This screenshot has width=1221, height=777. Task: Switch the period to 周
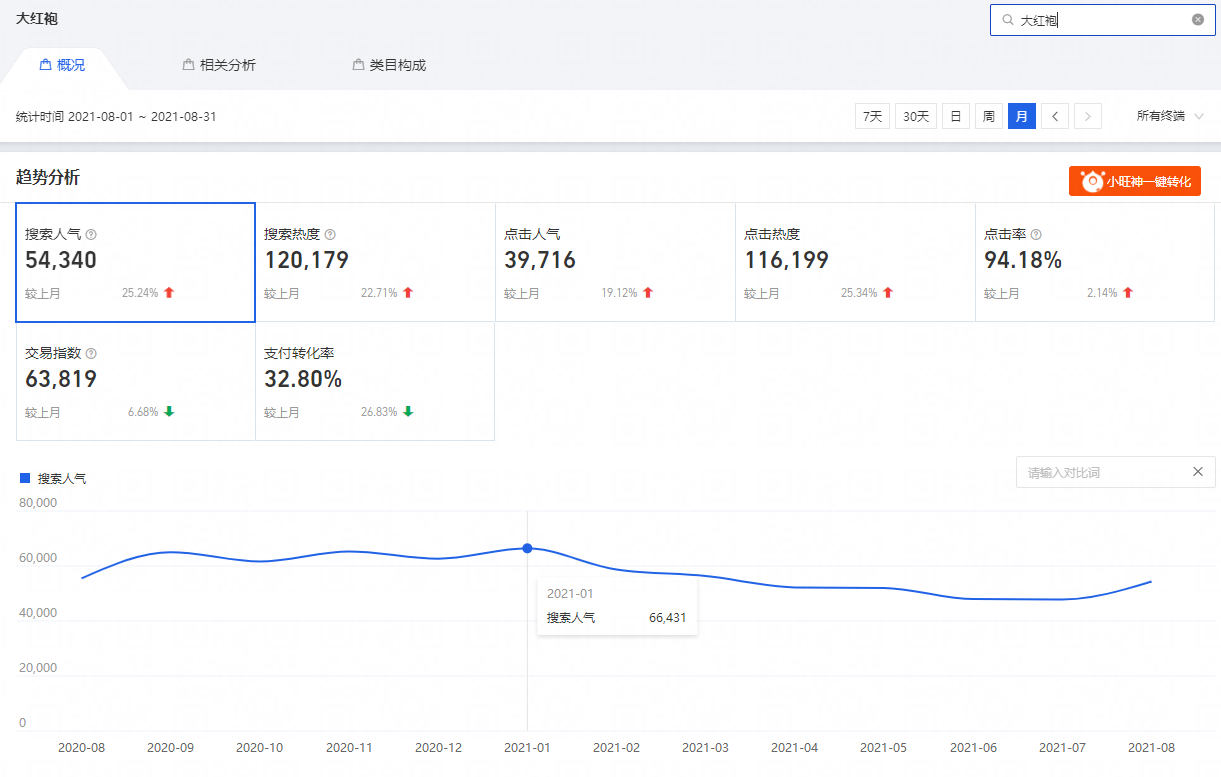pyautogui.click(x=988, y=116)
